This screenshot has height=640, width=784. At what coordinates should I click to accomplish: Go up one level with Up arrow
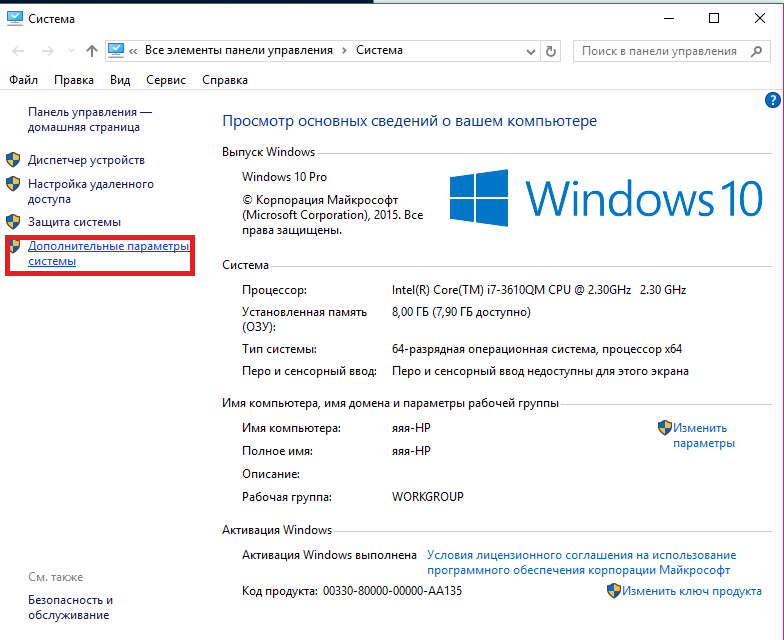coord(92,51)
